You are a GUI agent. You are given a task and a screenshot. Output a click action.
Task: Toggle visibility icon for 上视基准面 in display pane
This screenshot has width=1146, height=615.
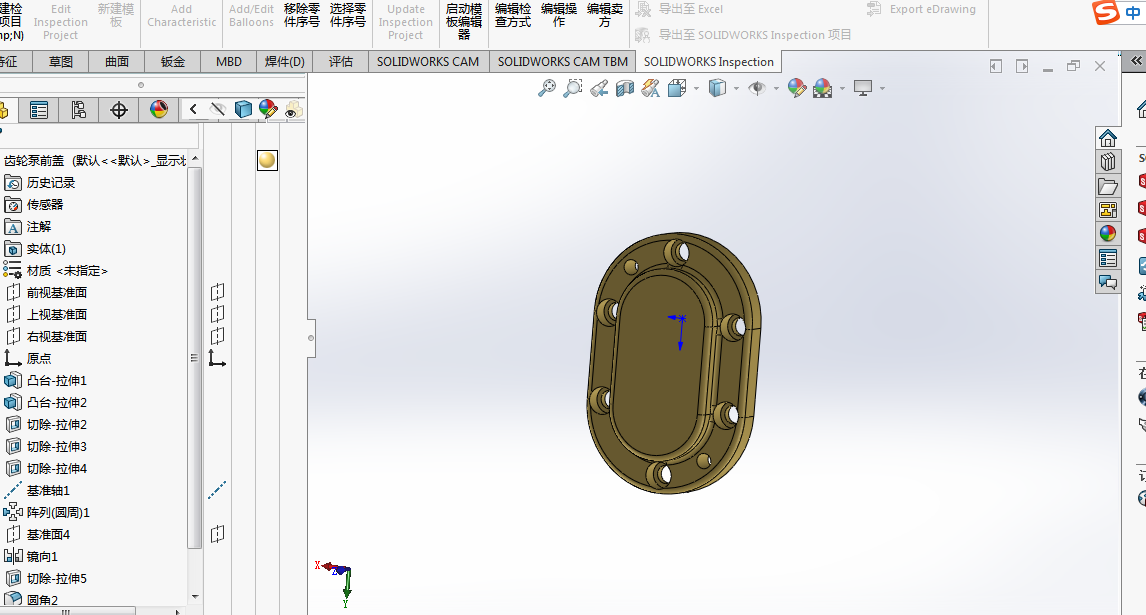coord(217,314)
